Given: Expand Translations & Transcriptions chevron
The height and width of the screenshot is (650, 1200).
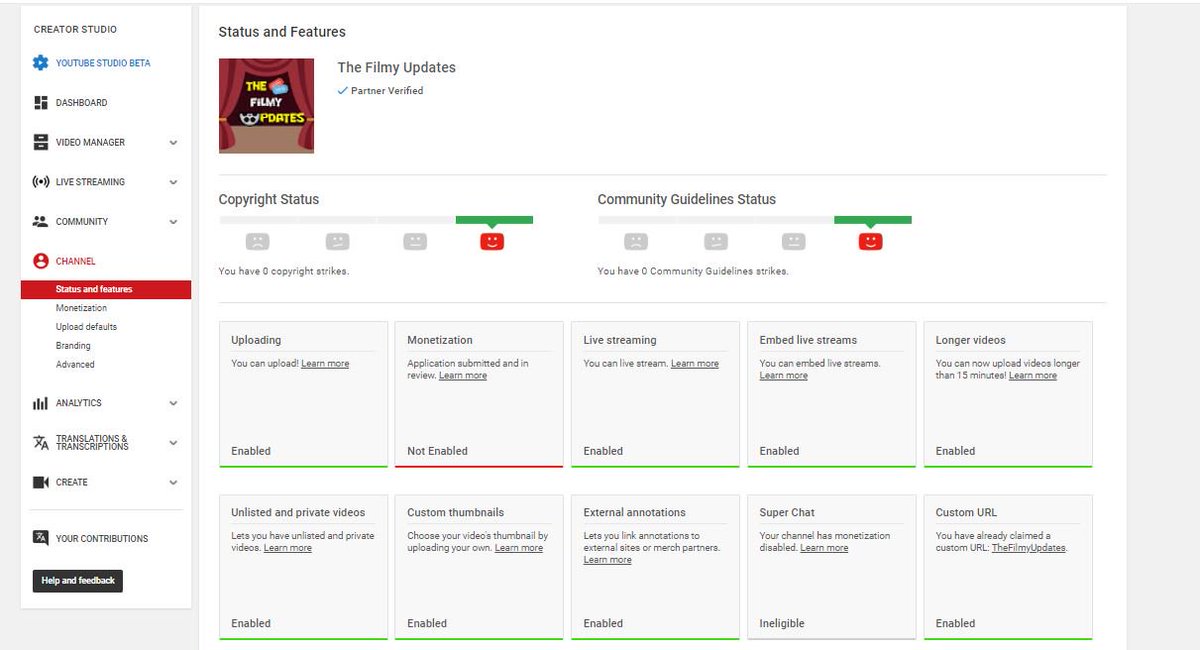Looking at the screenshot, I should [x=173, y=442].
